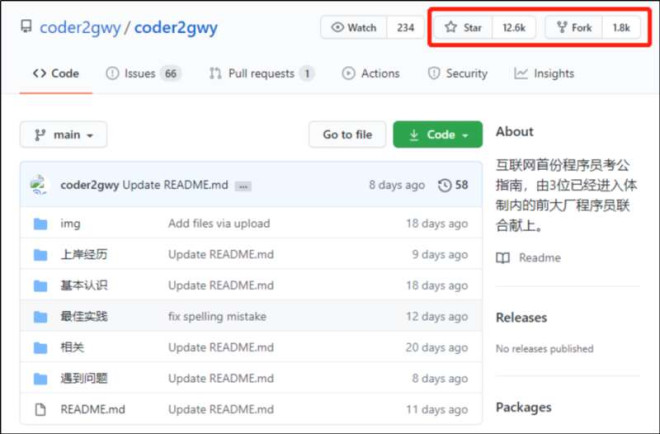Click the 9 days ago timestamp

click(x=440, y=255)
